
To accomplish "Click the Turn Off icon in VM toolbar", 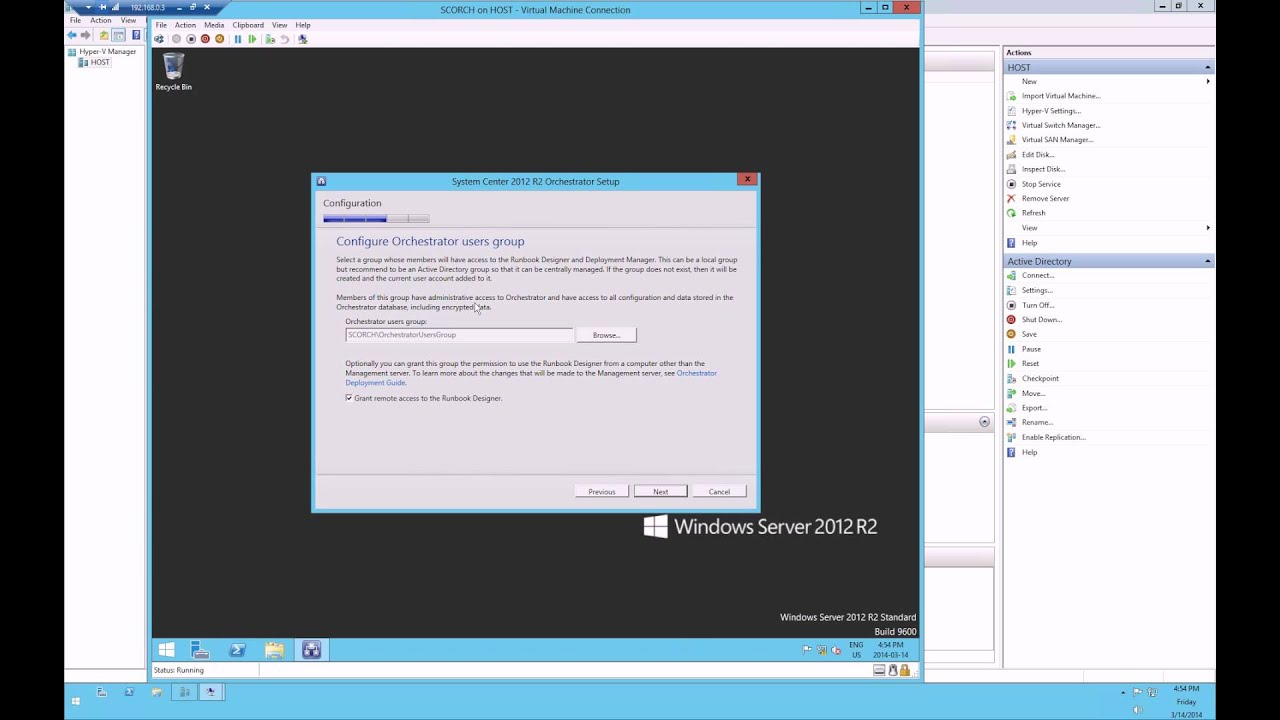I will (191, 39).
